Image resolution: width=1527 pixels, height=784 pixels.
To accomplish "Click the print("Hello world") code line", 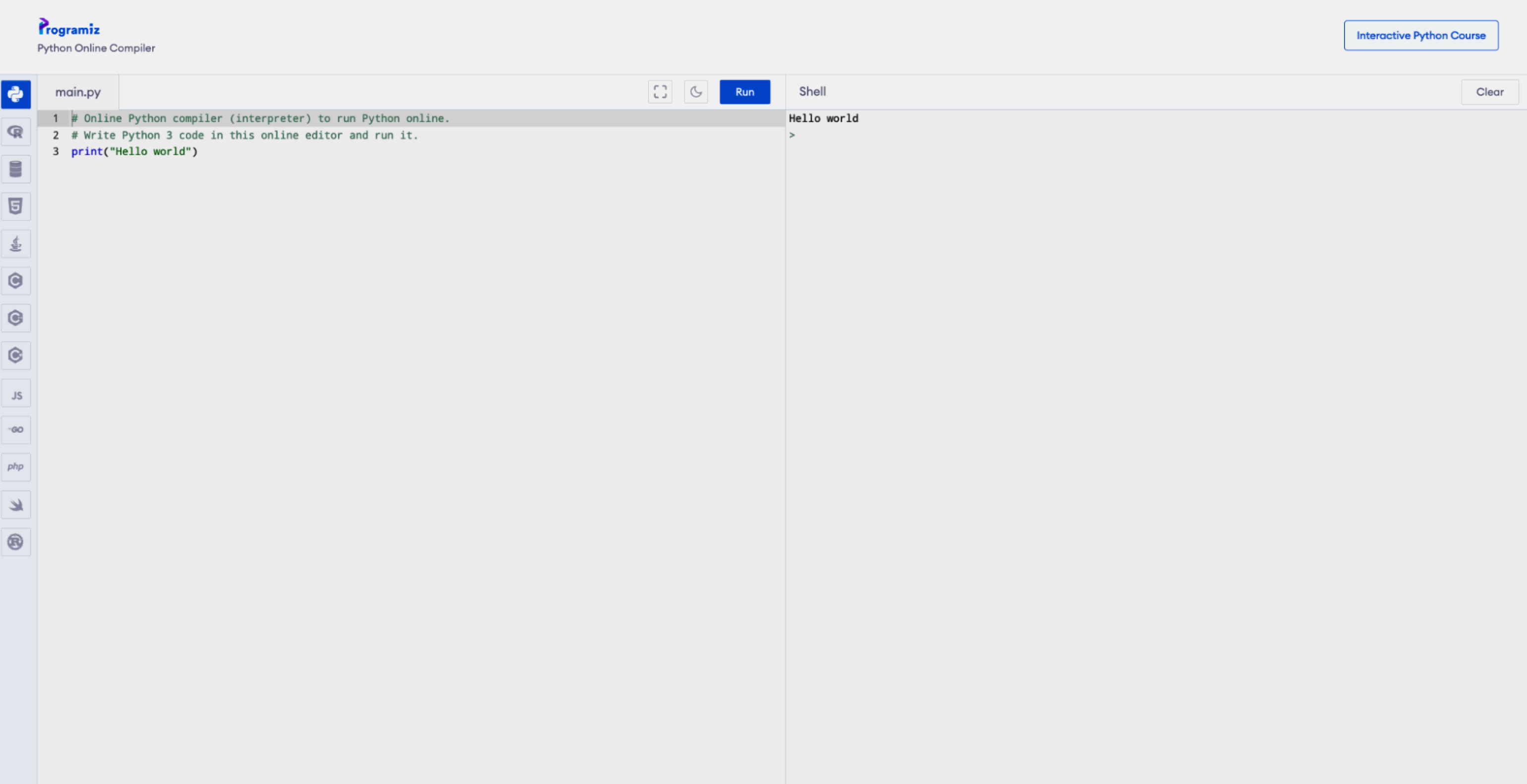I will 134,152.
